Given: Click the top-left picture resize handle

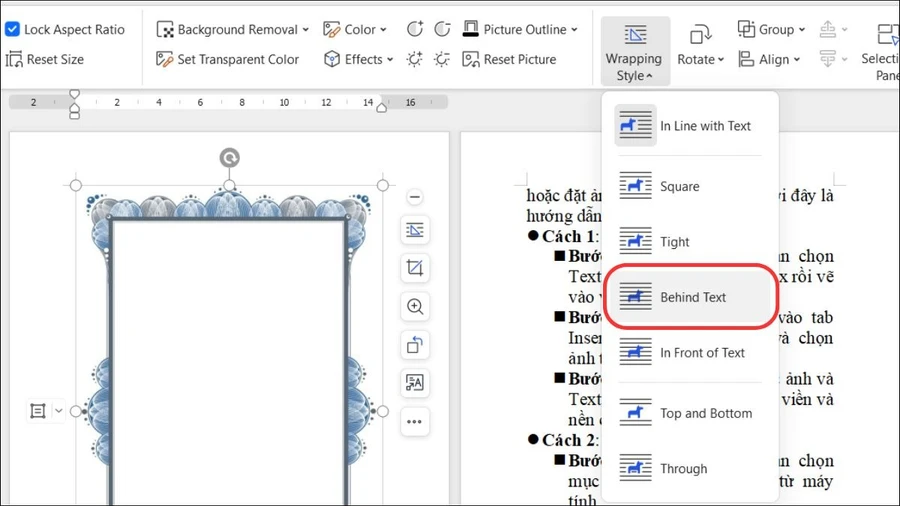Looking at the screenshot, I should pyautogui.click(x=76, y=185).
